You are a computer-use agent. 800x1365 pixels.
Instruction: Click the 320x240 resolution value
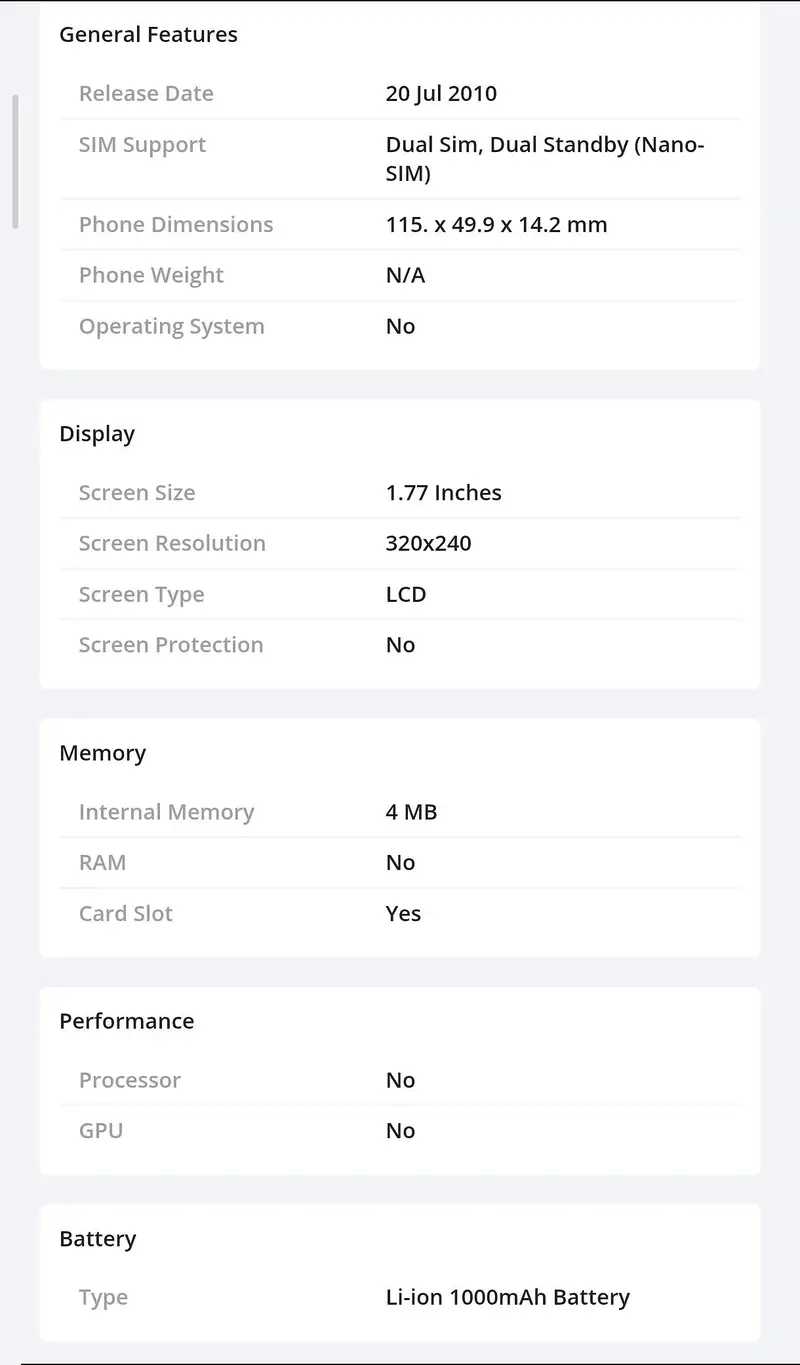428,544
